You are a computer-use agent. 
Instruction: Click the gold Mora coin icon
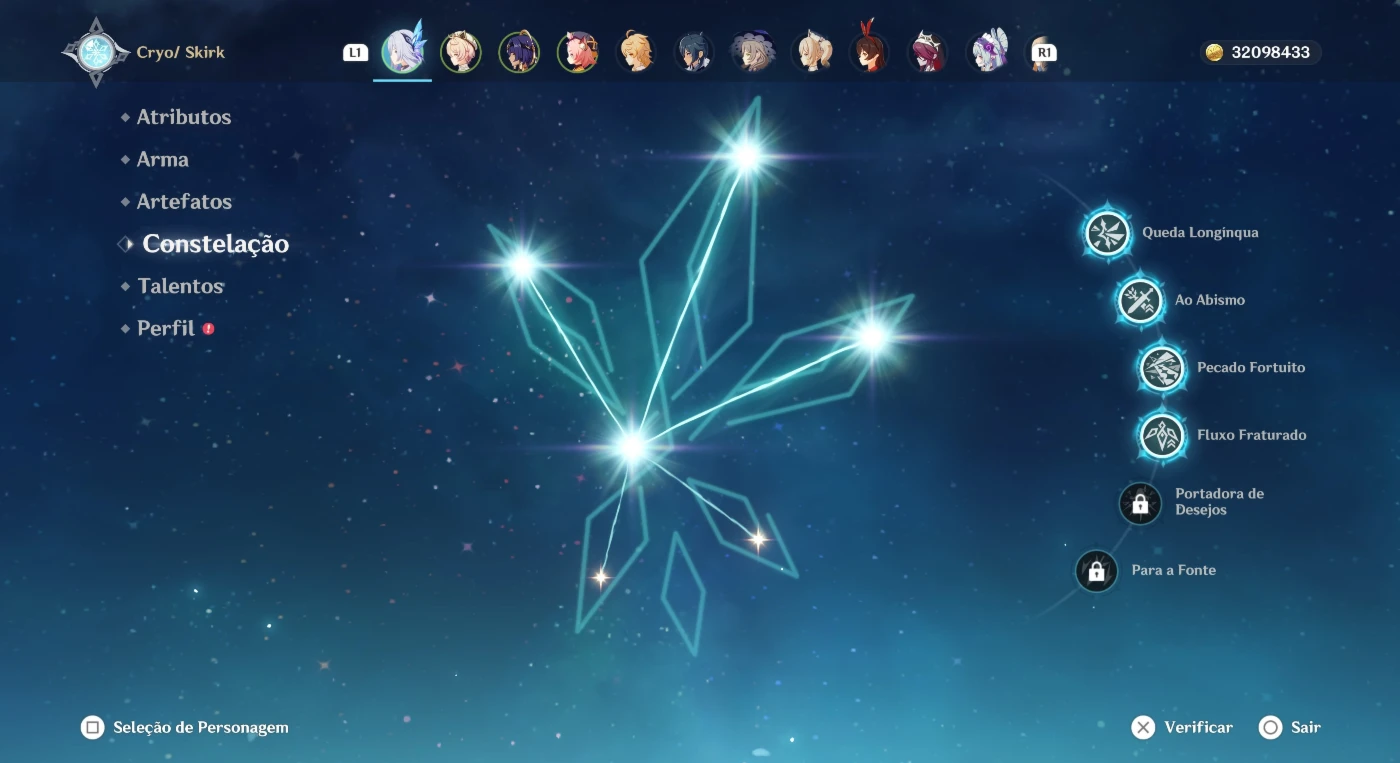pyautogui.click(x=1214, y=53)
